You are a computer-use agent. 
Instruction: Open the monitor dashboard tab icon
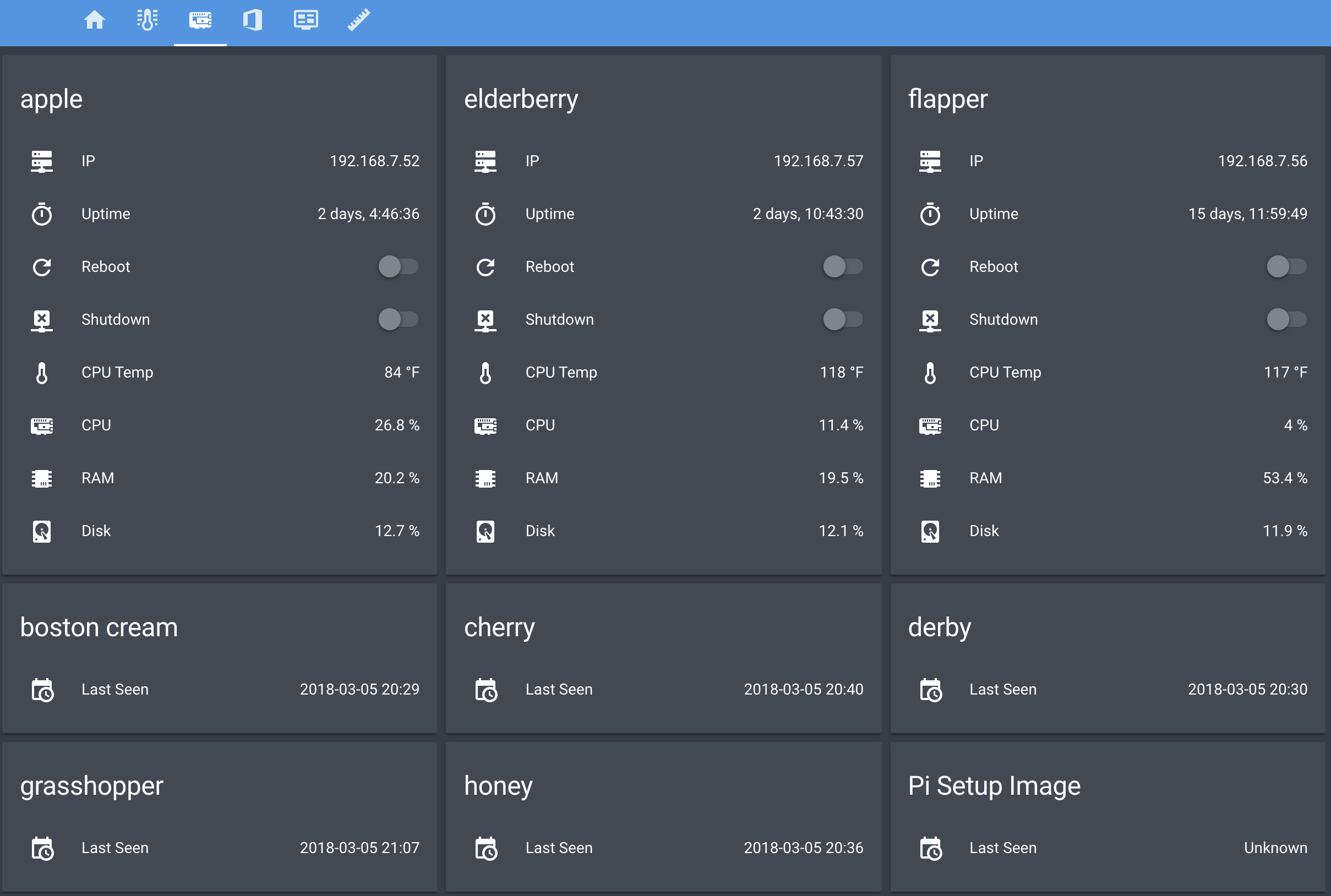click(x=306, y=20)
